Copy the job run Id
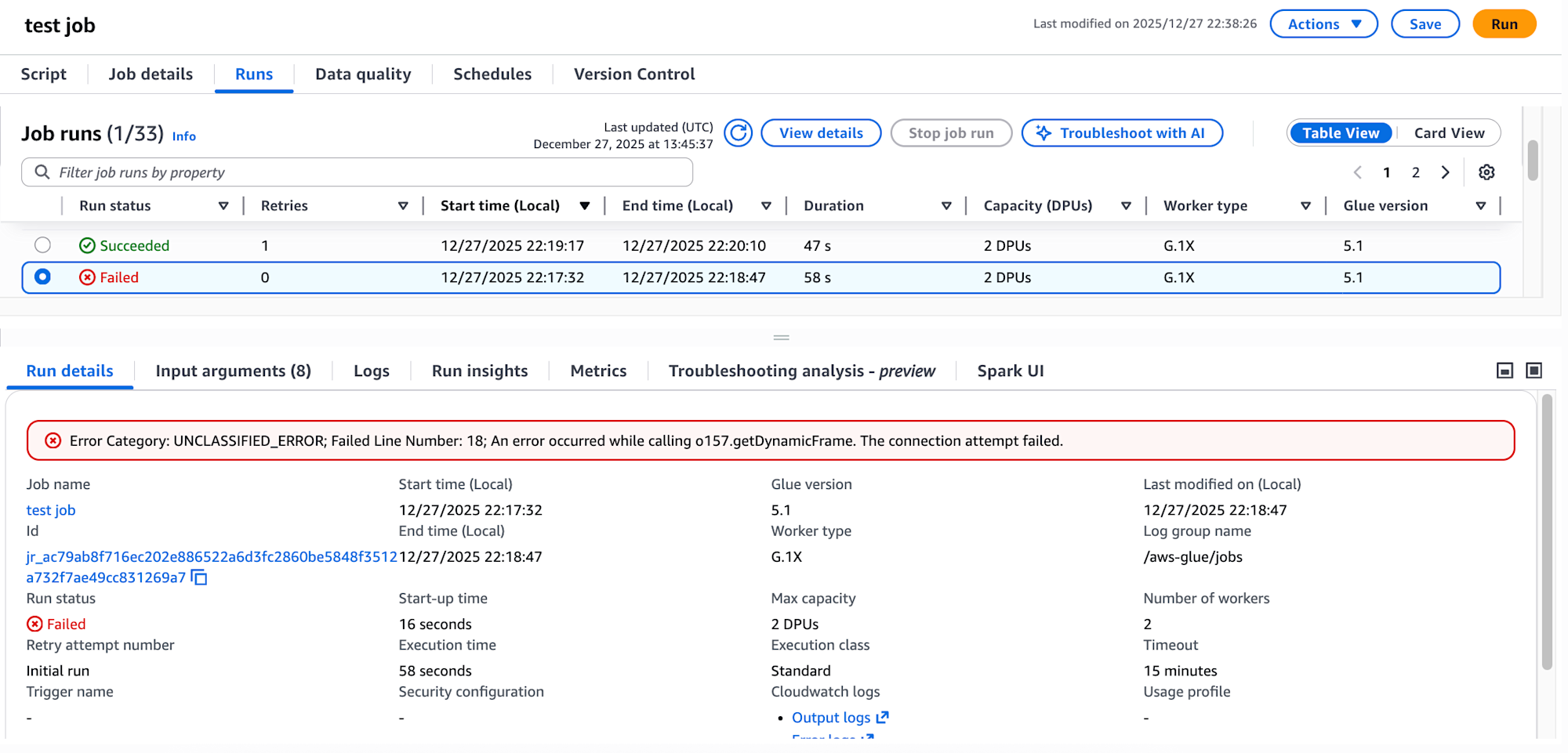 point(200,578)
